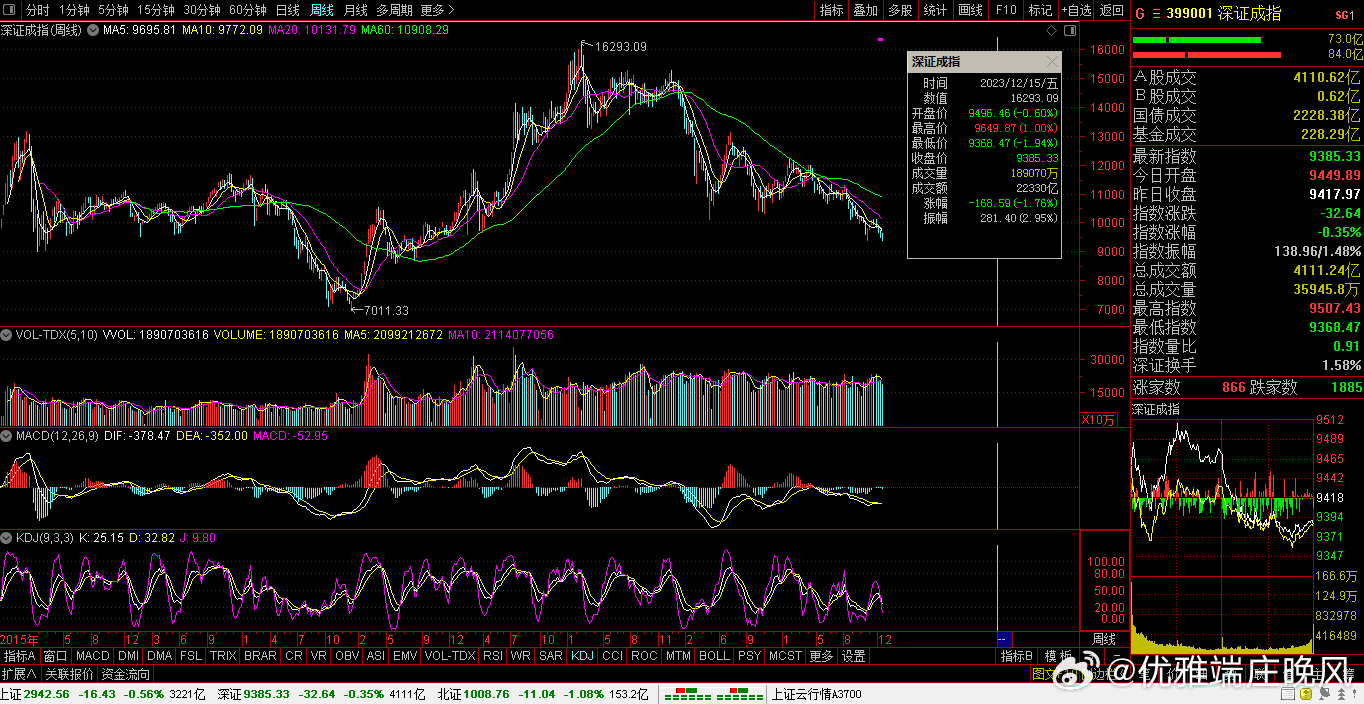Toggle the BOLL indicator

coord(714,656)
